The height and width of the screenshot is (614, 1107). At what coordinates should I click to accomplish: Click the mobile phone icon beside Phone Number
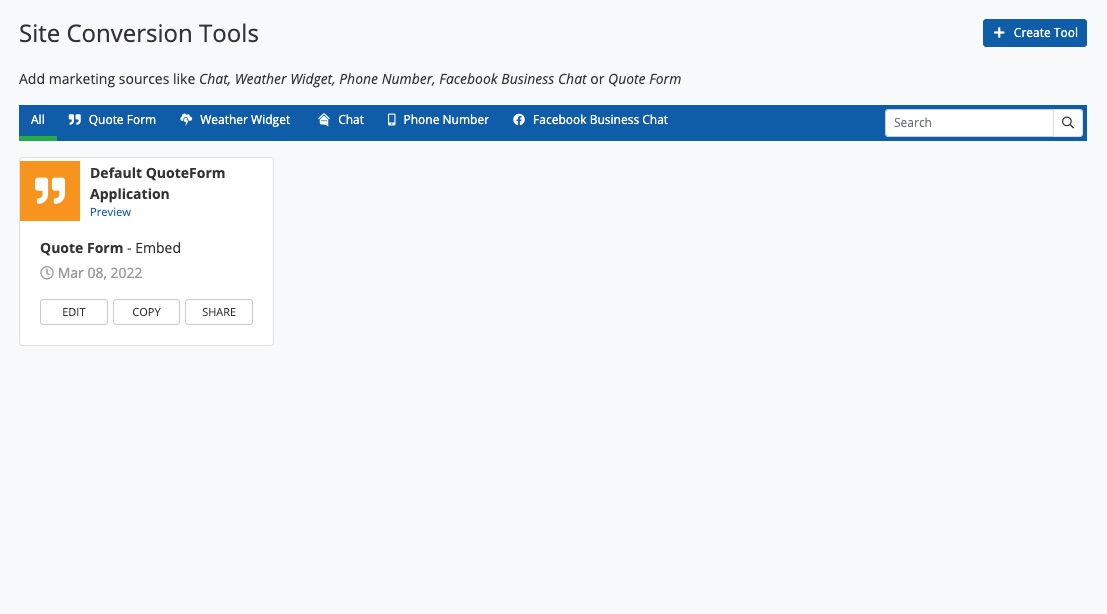pos(392,120)
